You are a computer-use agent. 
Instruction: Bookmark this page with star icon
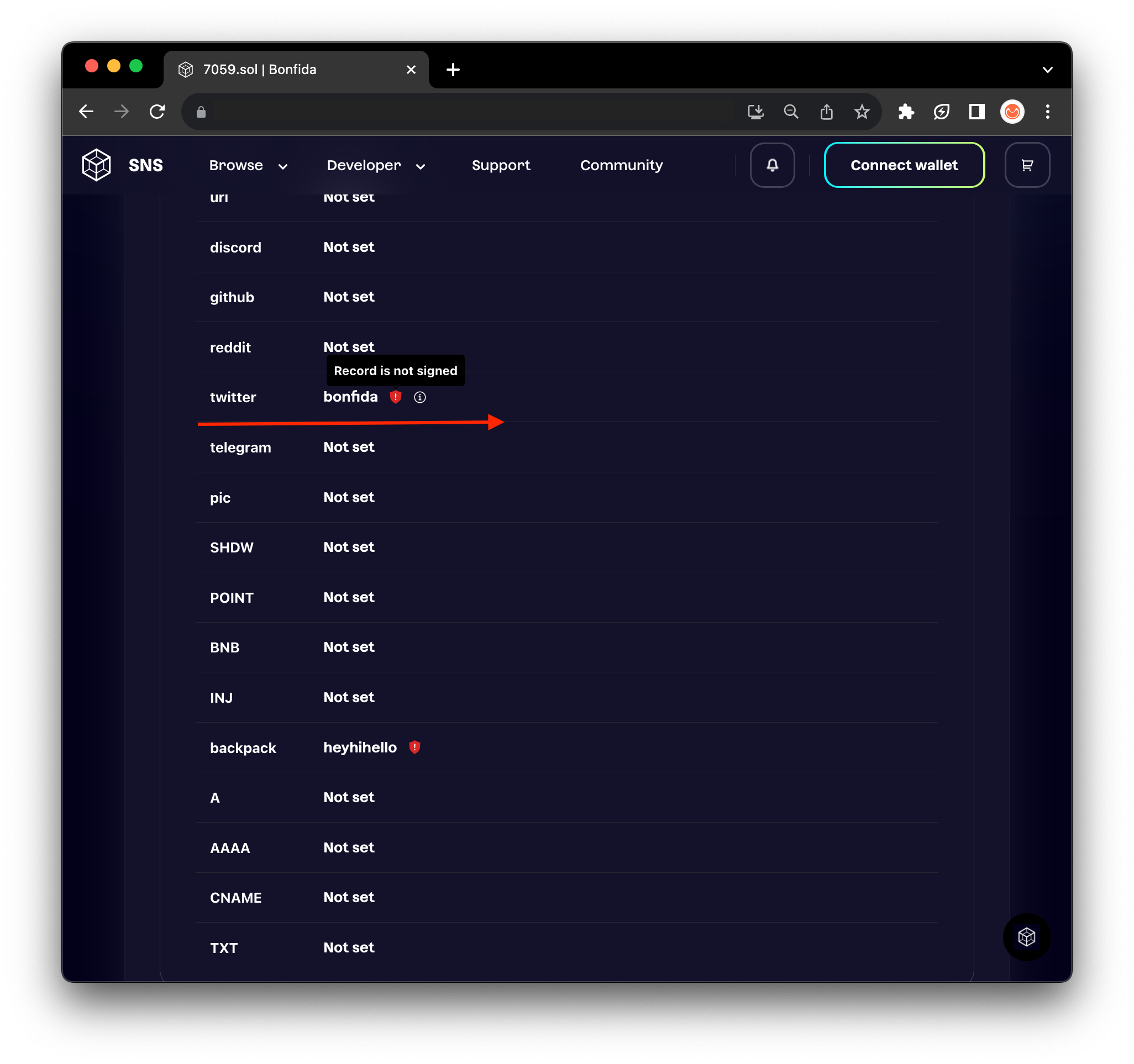(x=862, y=112)
